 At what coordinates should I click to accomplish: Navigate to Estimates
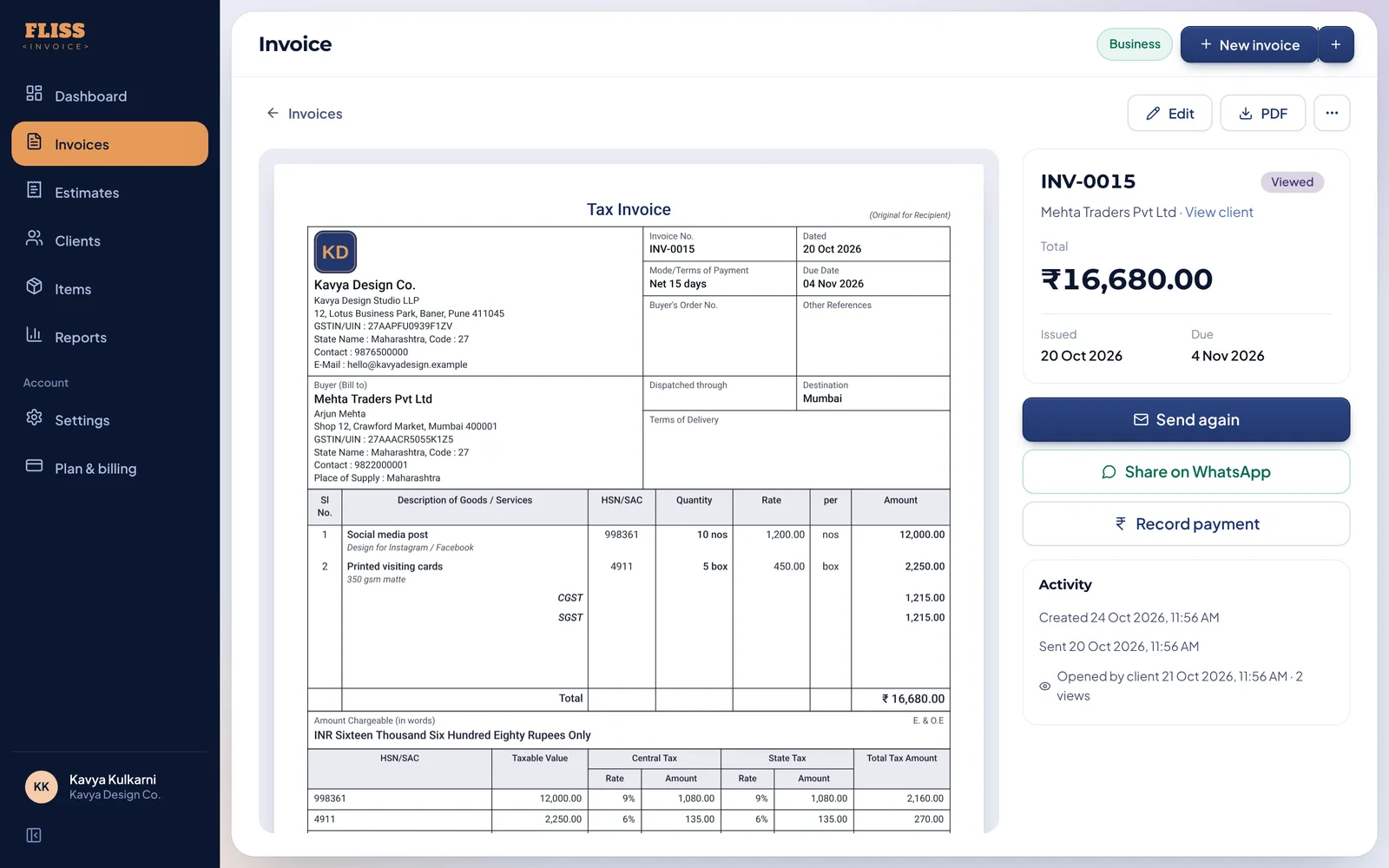pos(110,193)
